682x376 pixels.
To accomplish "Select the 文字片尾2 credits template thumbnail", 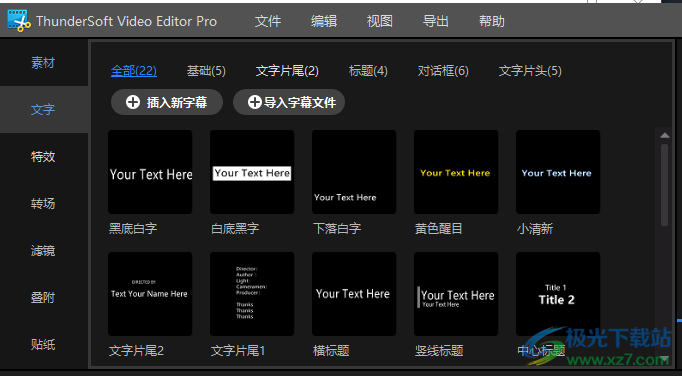I will click(x=150, y=294).
